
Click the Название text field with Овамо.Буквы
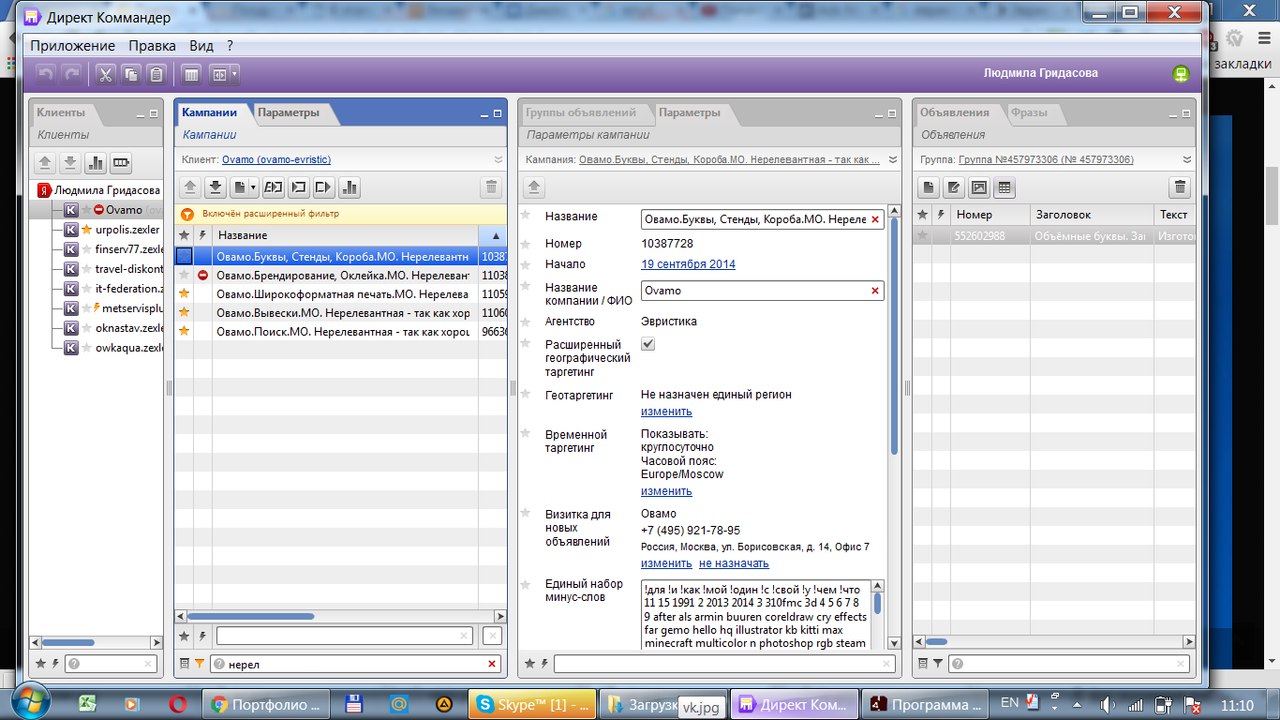click(x=762, y=219)
